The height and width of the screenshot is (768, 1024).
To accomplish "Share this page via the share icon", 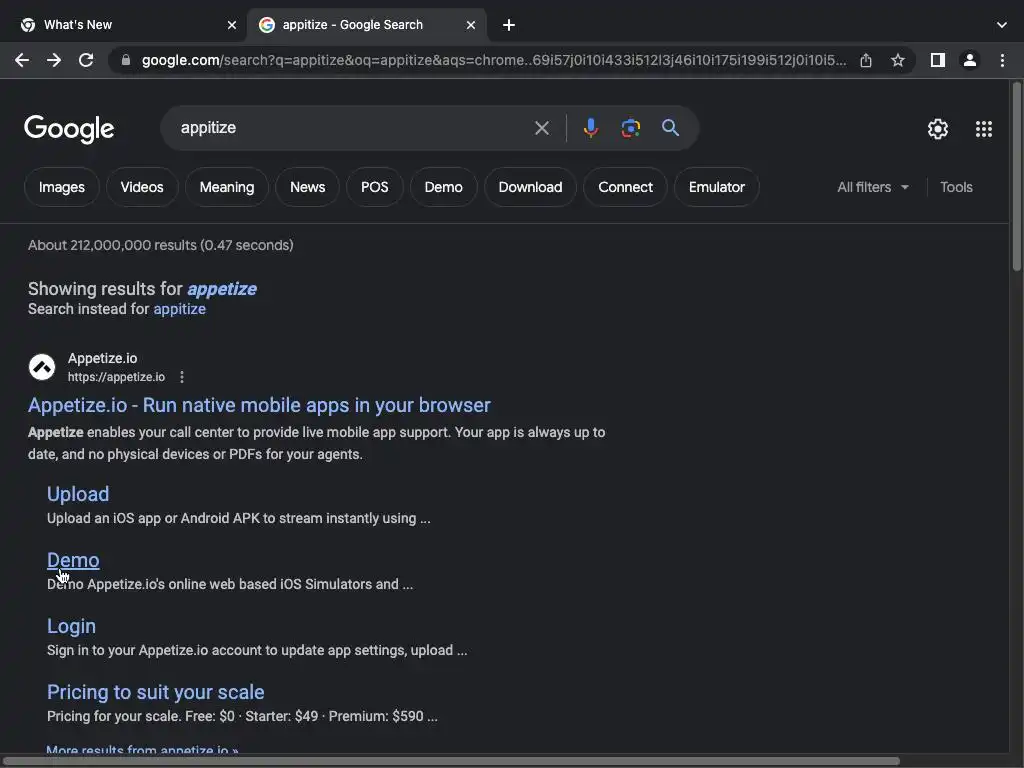I will click(866, 60).
